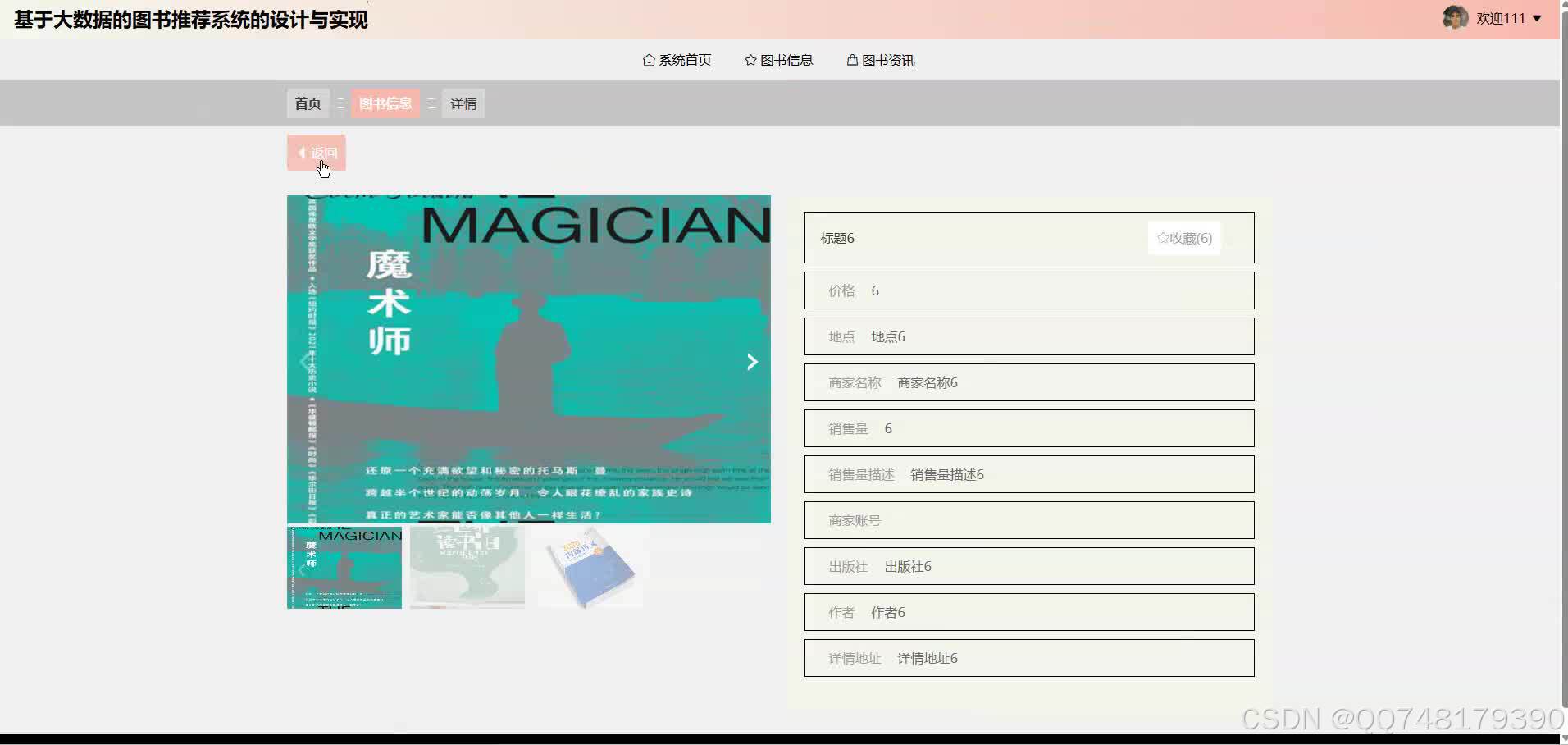Click the home icon beside 系统首页
This screenshot has width=1568, height=745.
[x=647, y=60]
